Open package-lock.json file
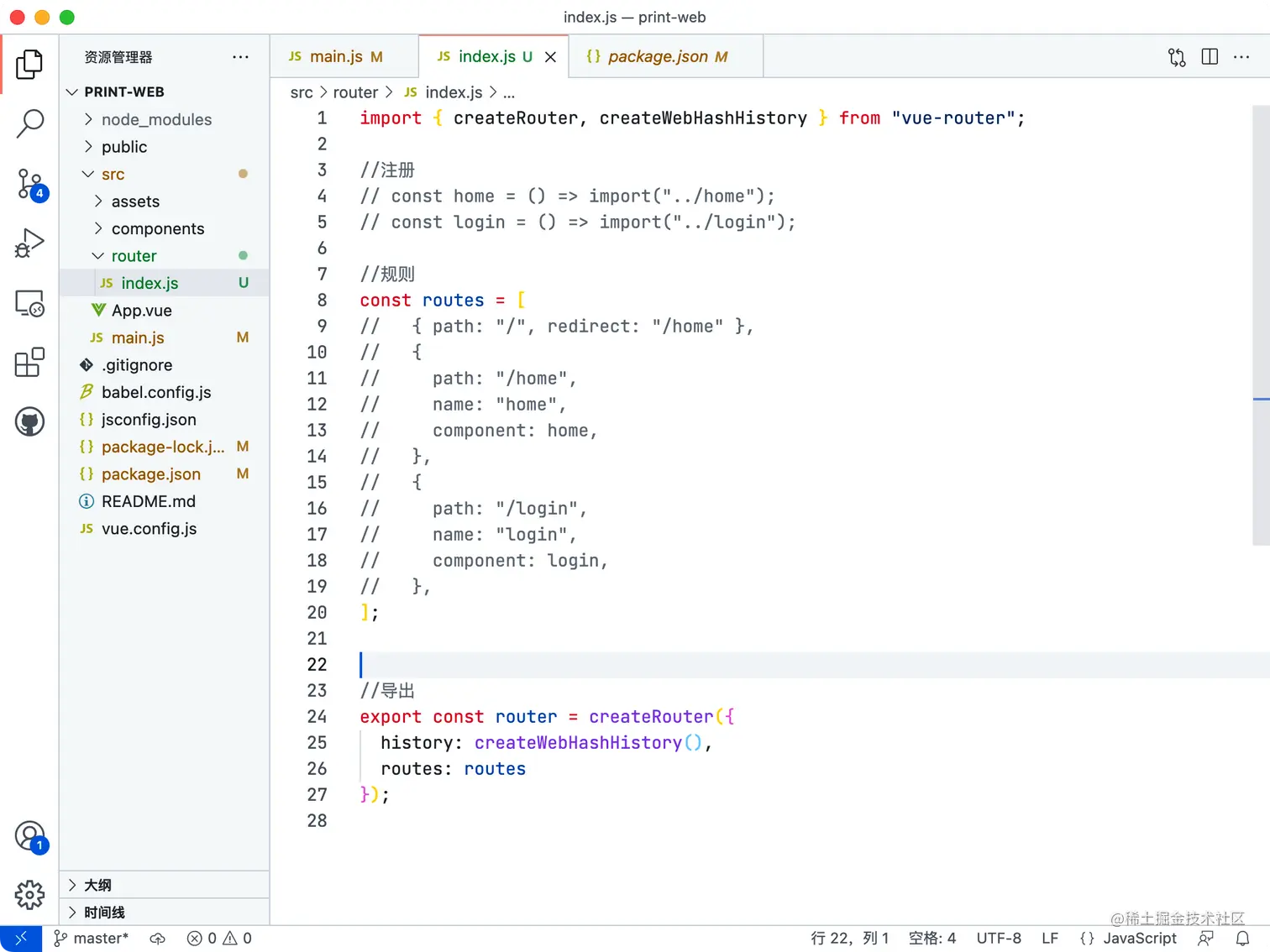The height and width of the screenshot is (952, 1270). (165, 447)
